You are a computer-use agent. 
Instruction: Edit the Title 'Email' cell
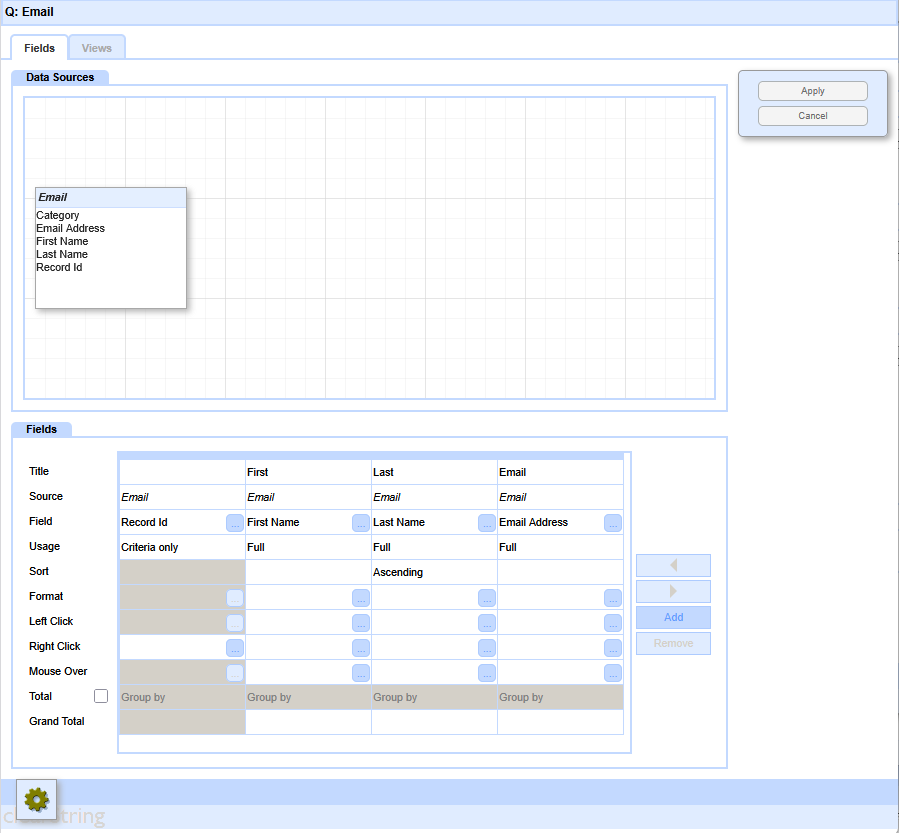click(560, 472)
